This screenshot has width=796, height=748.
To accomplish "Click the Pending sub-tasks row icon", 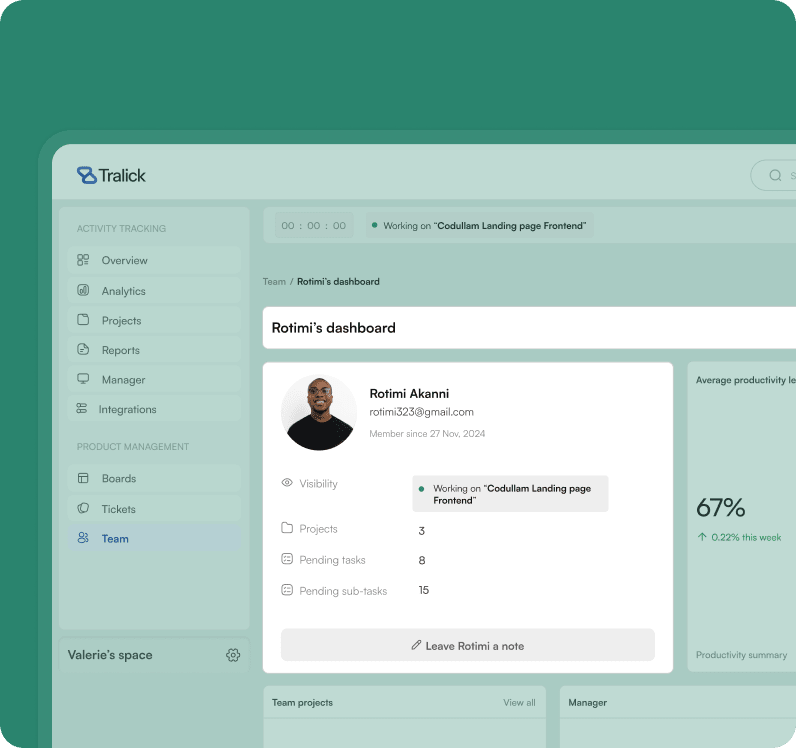I will click(x=287, y=590).
